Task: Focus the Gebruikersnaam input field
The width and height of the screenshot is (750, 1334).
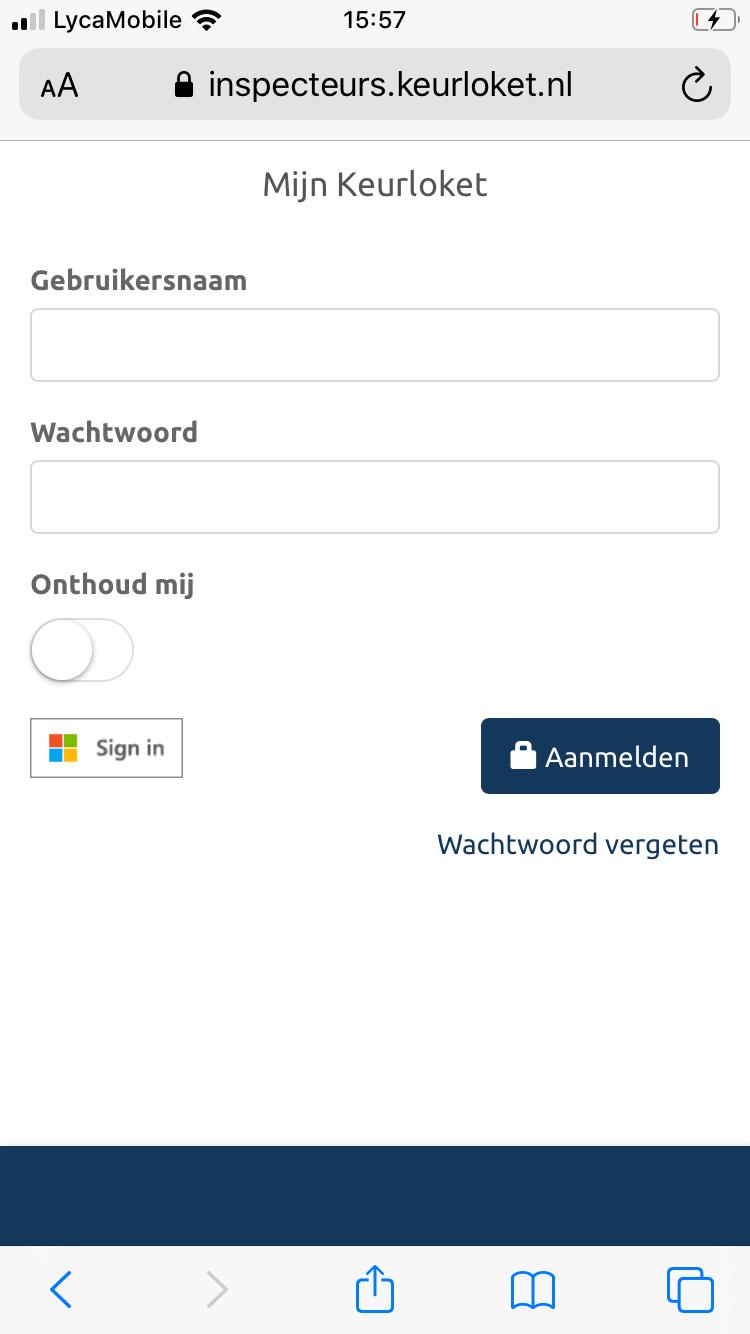Action: pyautogui.click(x=375, y=345)
